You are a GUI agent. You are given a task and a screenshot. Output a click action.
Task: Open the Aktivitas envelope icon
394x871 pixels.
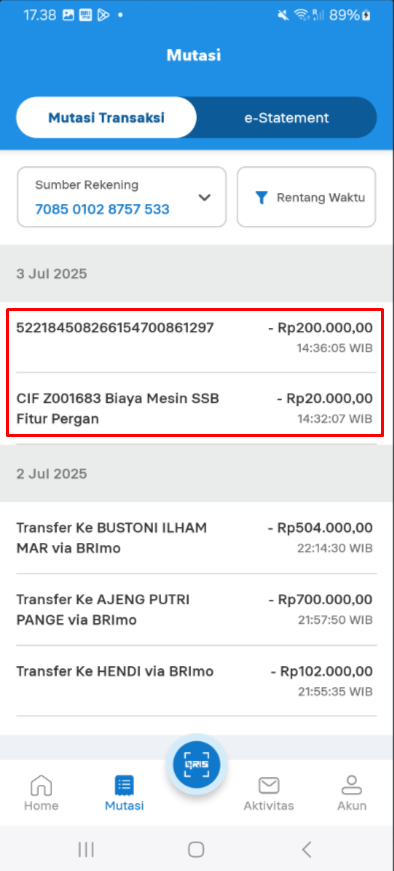click(x=269, y=785)
